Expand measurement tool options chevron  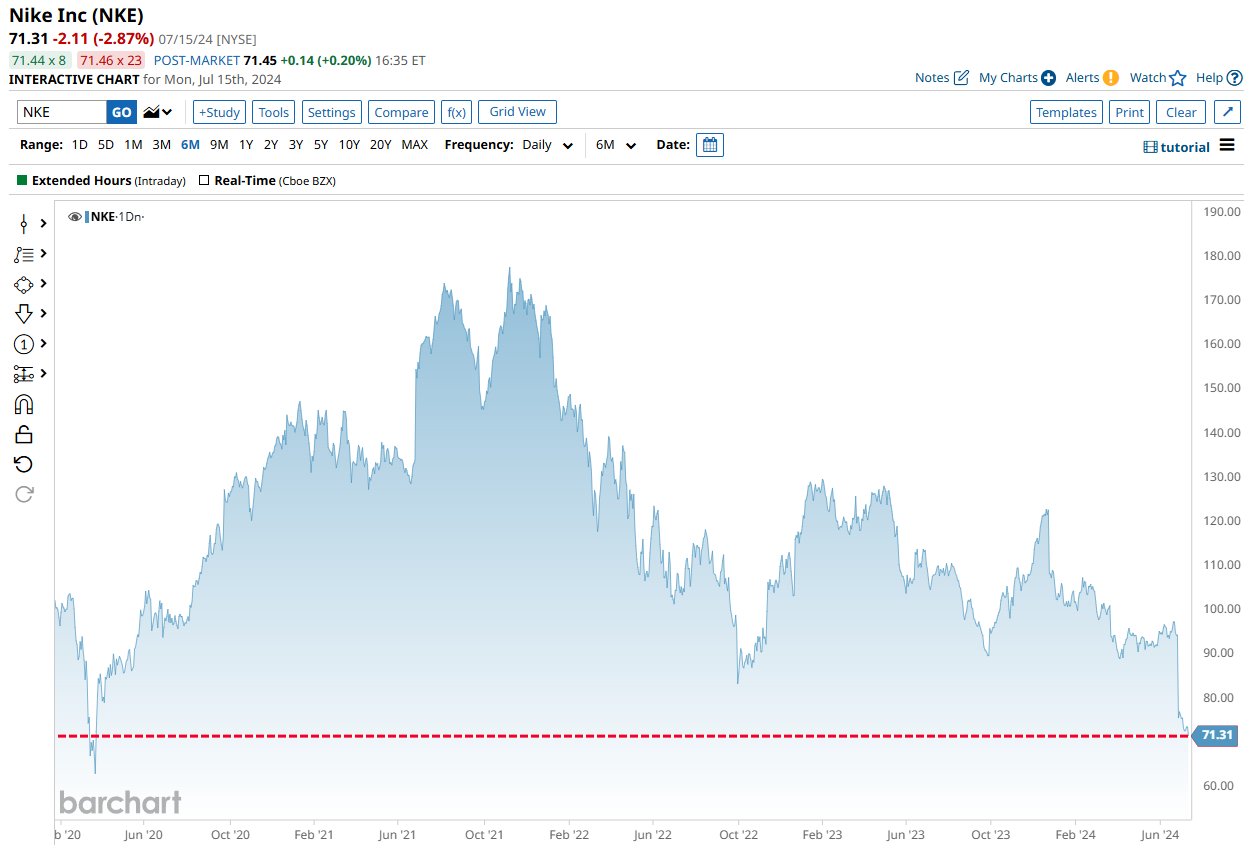point(44,374)
